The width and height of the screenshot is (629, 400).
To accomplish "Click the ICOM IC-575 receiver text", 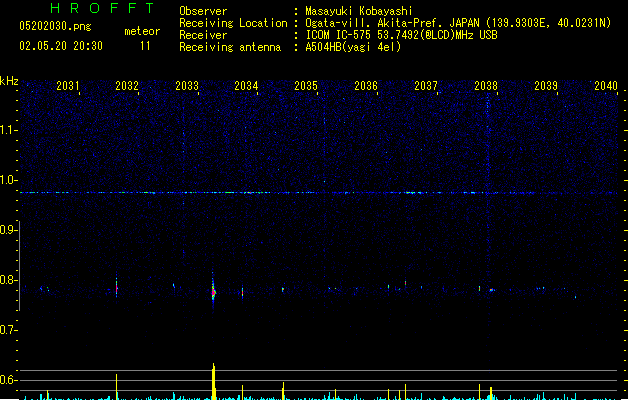I will (x=401, y=35).
